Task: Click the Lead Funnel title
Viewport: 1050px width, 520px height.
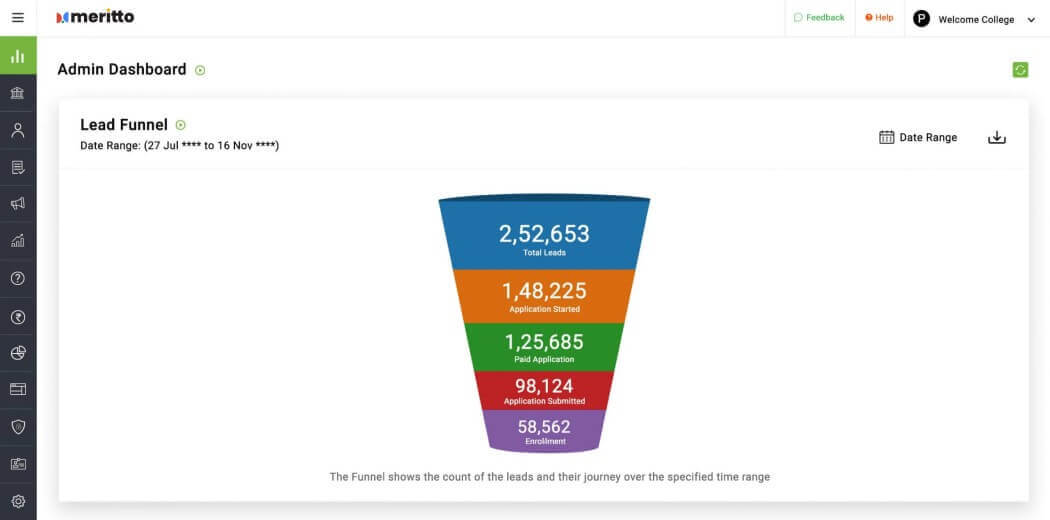Action: point(124,124)
